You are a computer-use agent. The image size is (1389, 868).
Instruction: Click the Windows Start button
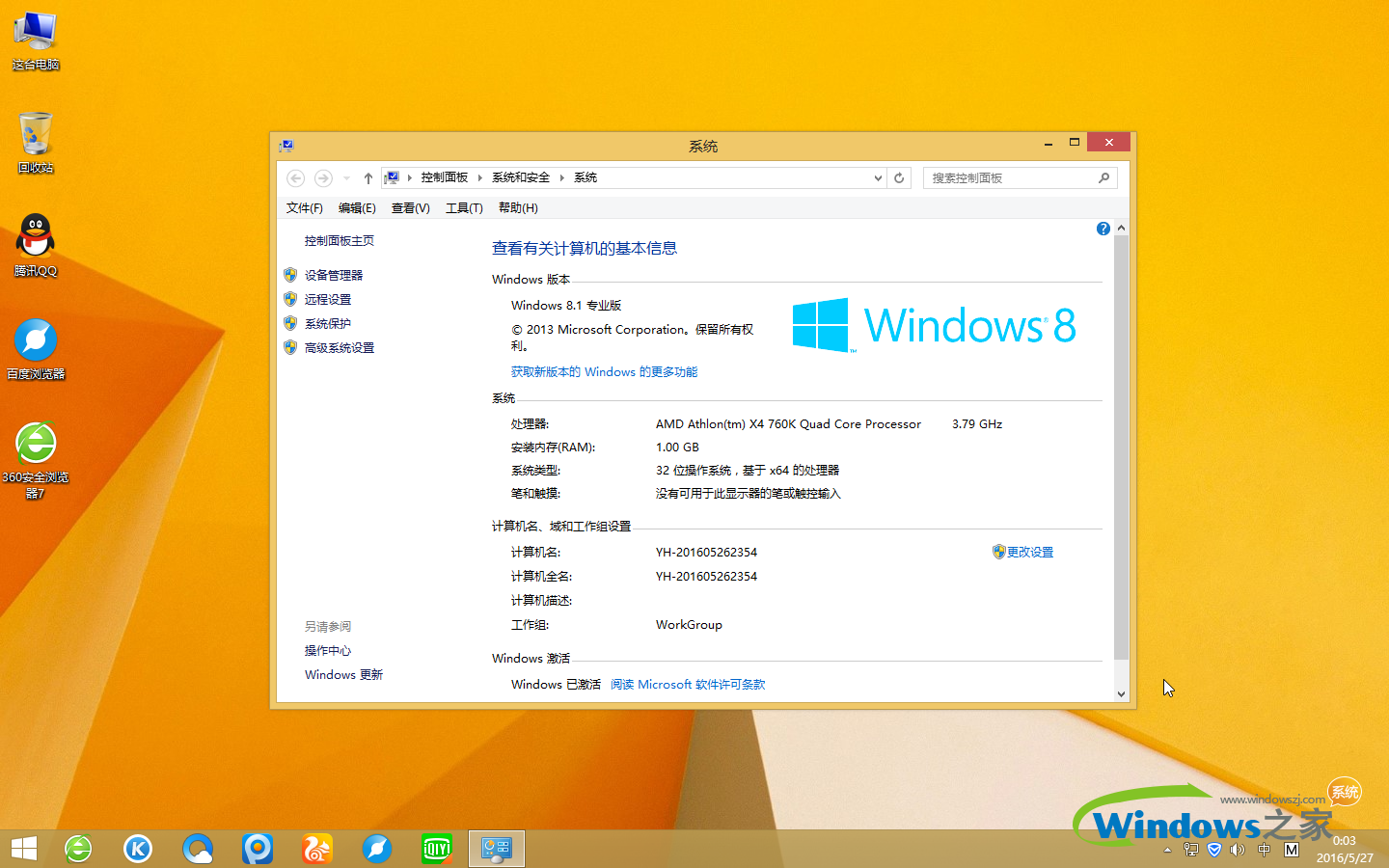[23, 849]
